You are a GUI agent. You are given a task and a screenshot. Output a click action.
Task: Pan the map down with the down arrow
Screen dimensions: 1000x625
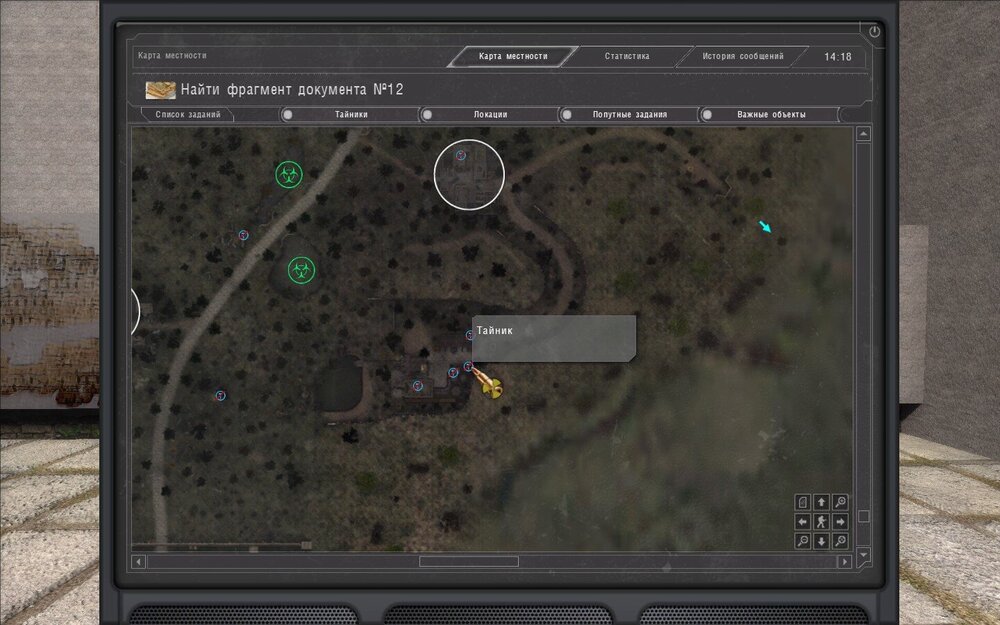pos(821,541)
